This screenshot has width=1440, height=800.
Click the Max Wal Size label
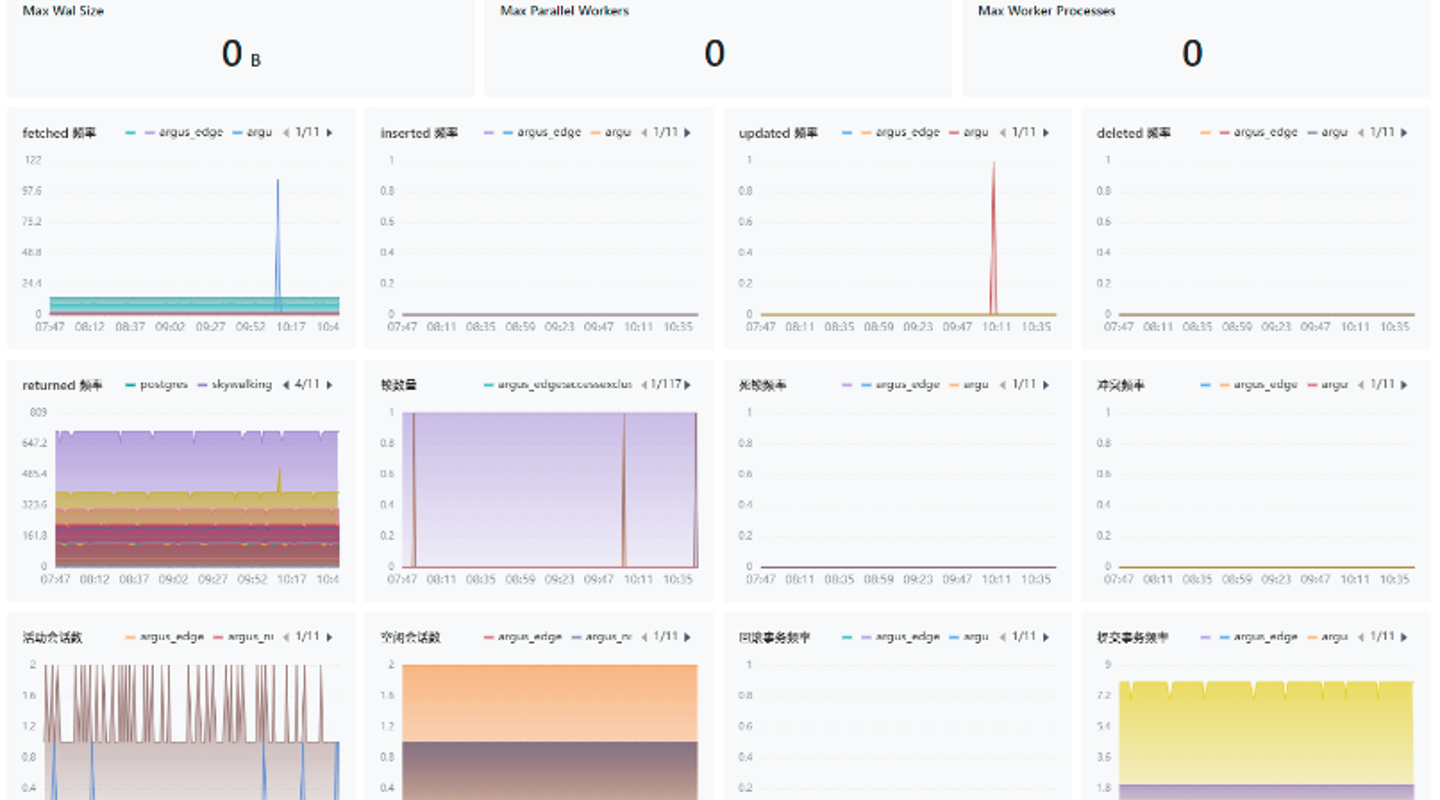tap(63, 11)
